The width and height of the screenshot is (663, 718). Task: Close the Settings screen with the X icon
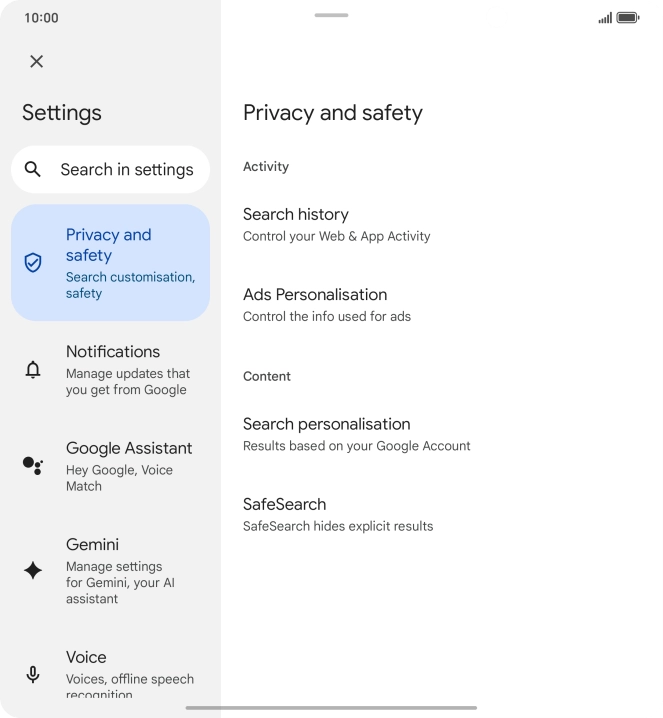[37, 61]
